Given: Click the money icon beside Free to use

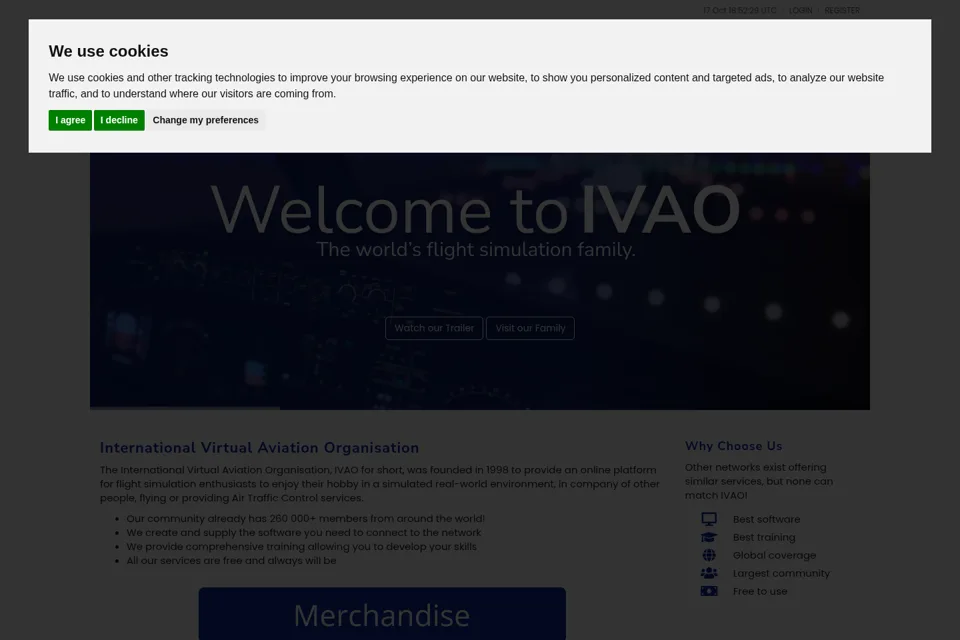Looking at the screenshot, I should coord(709,592).
